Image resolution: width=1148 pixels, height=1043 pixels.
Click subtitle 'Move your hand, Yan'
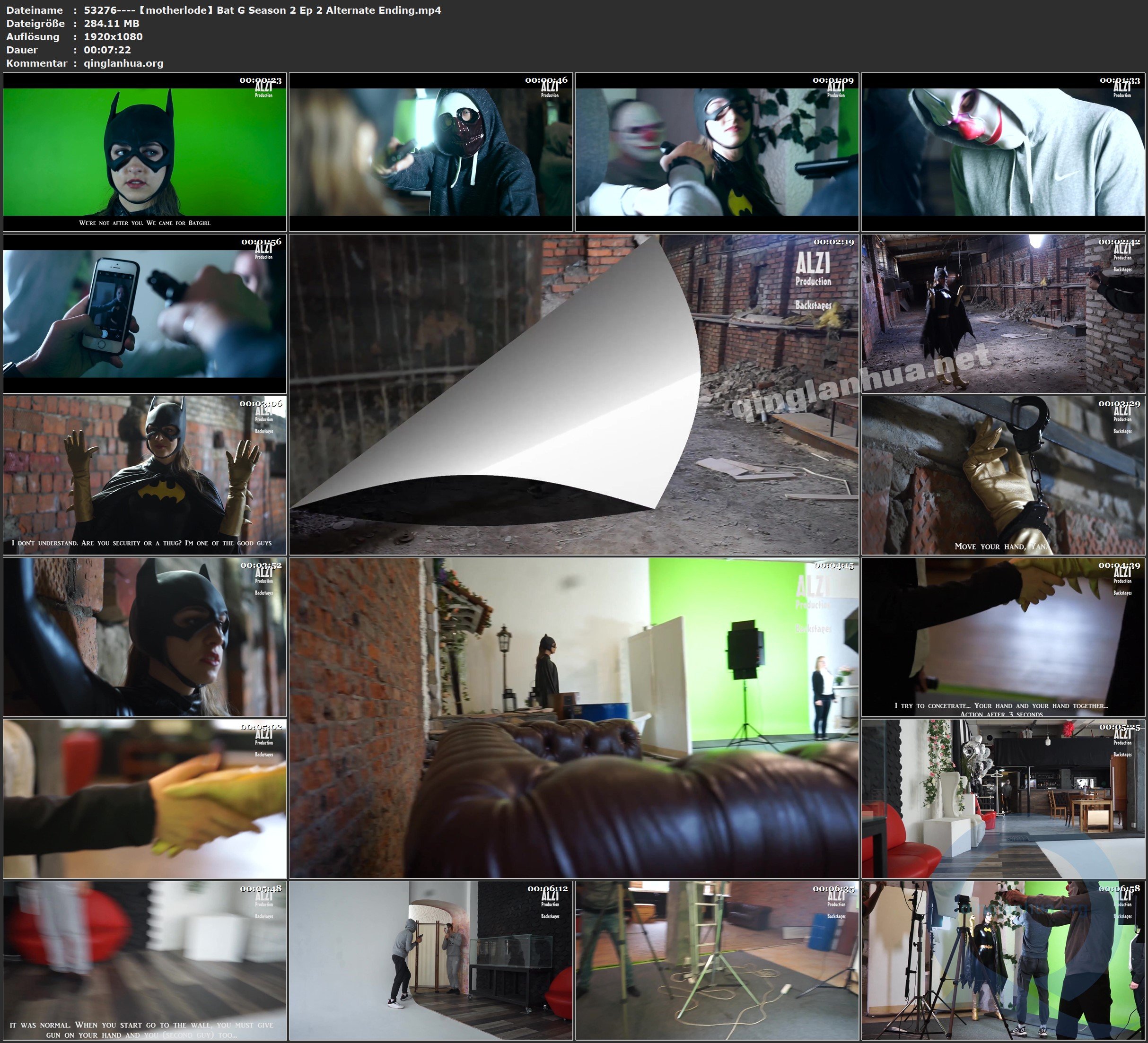click(1001, 546)
